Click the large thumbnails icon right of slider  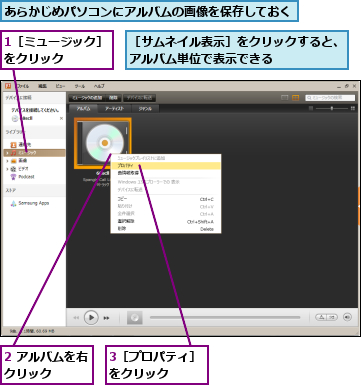coord(352,108)
